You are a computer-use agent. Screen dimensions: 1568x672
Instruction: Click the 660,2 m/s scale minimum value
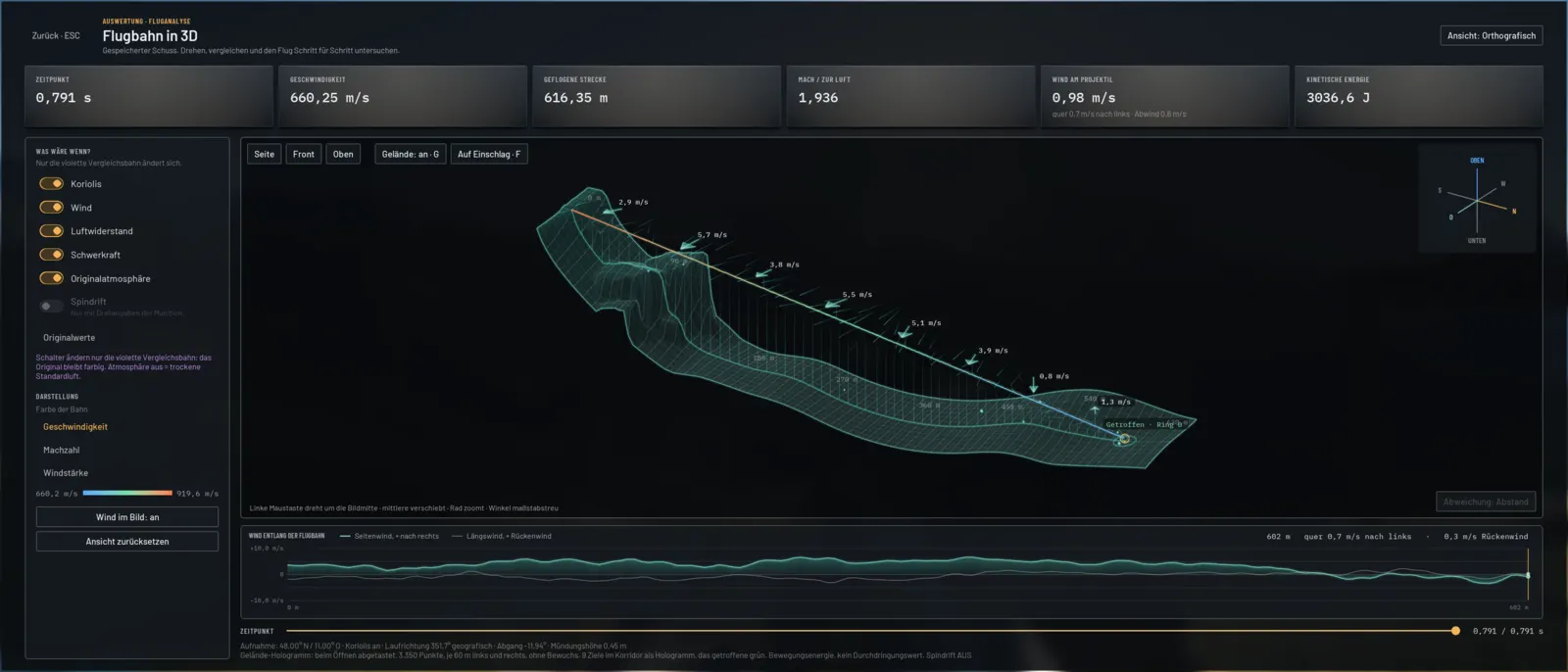click(x=57, y=494)
